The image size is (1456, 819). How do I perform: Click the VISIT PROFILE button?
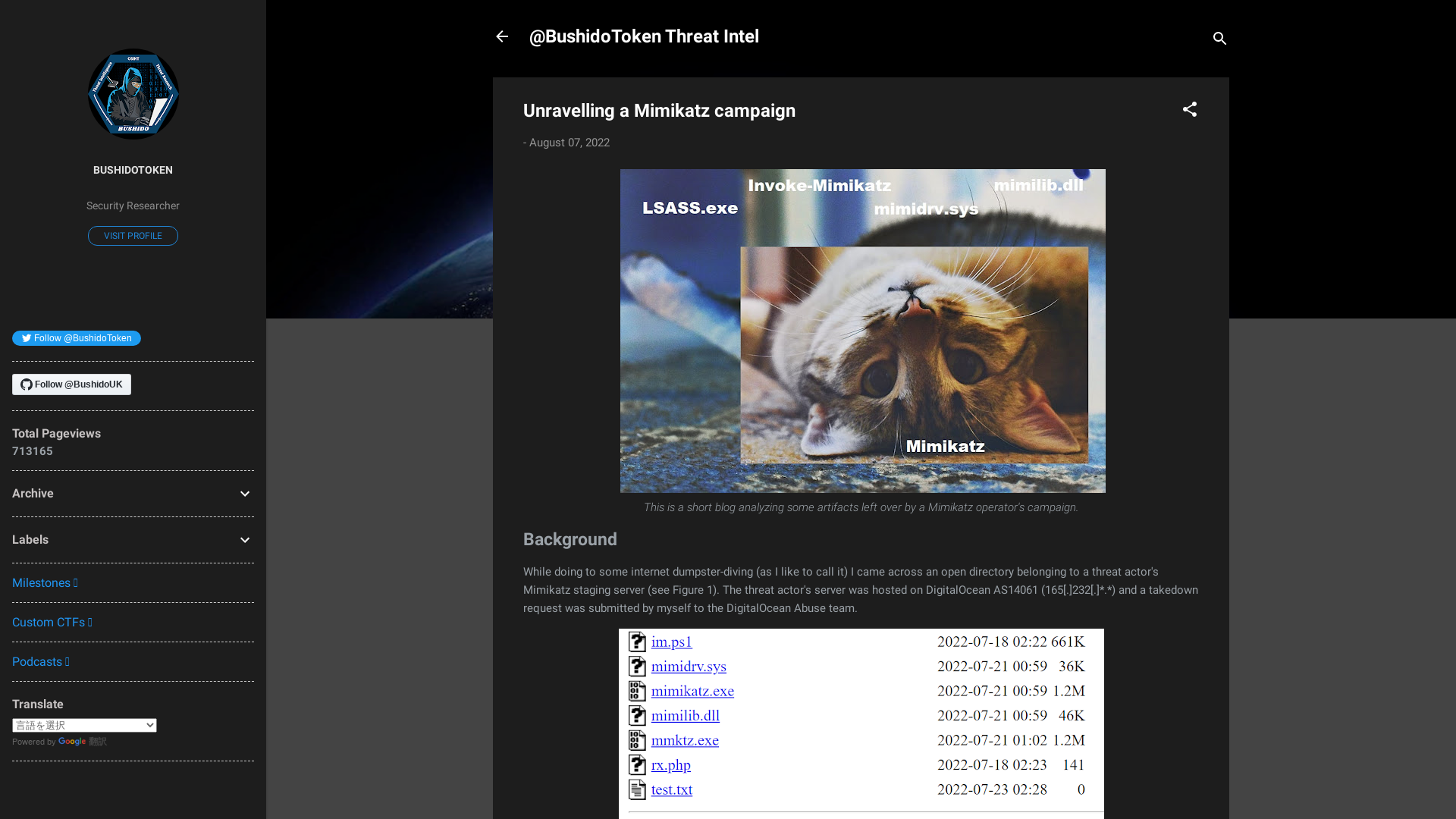[133, 236]
